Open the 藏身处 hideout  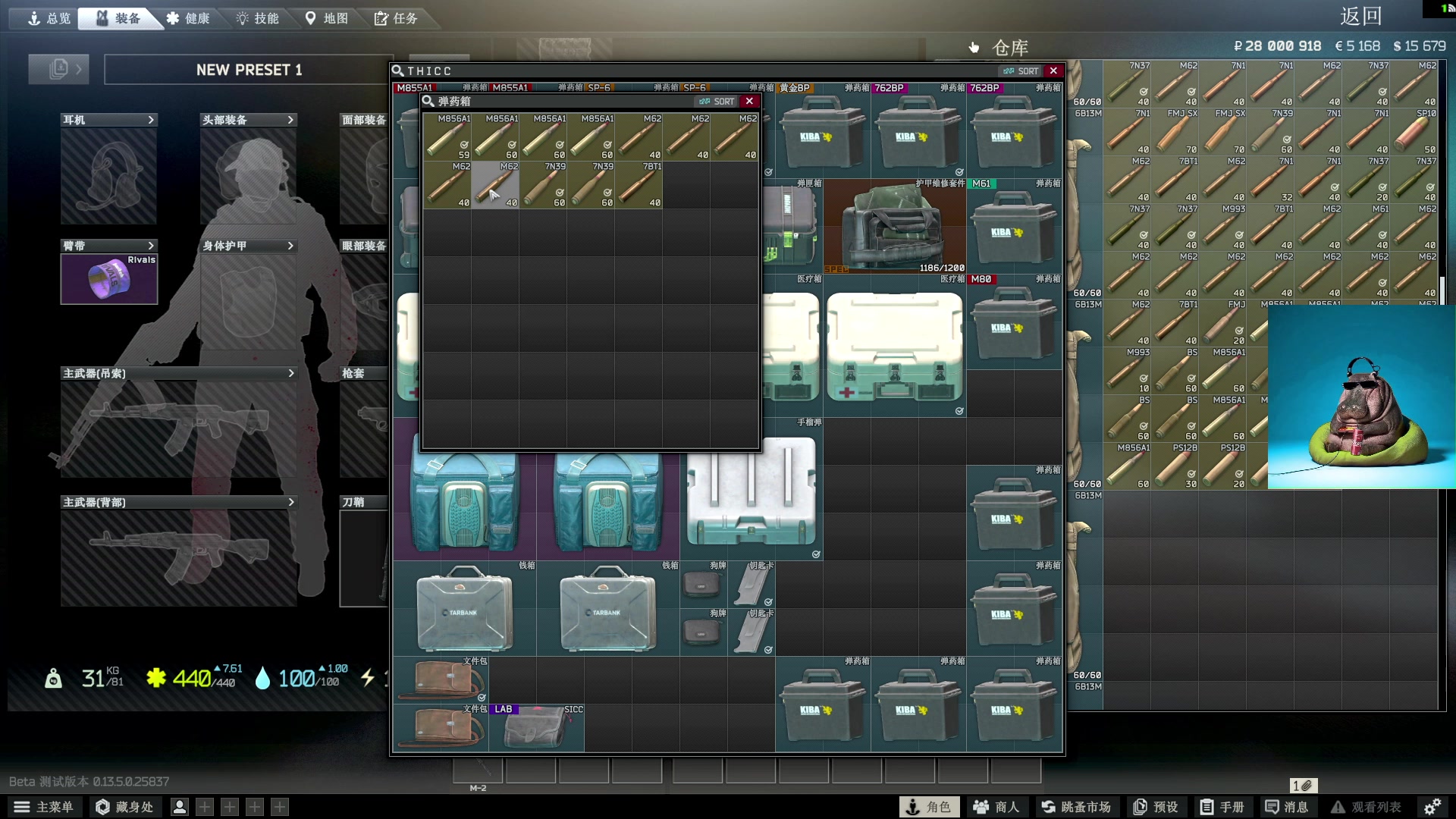coord(124,807)
